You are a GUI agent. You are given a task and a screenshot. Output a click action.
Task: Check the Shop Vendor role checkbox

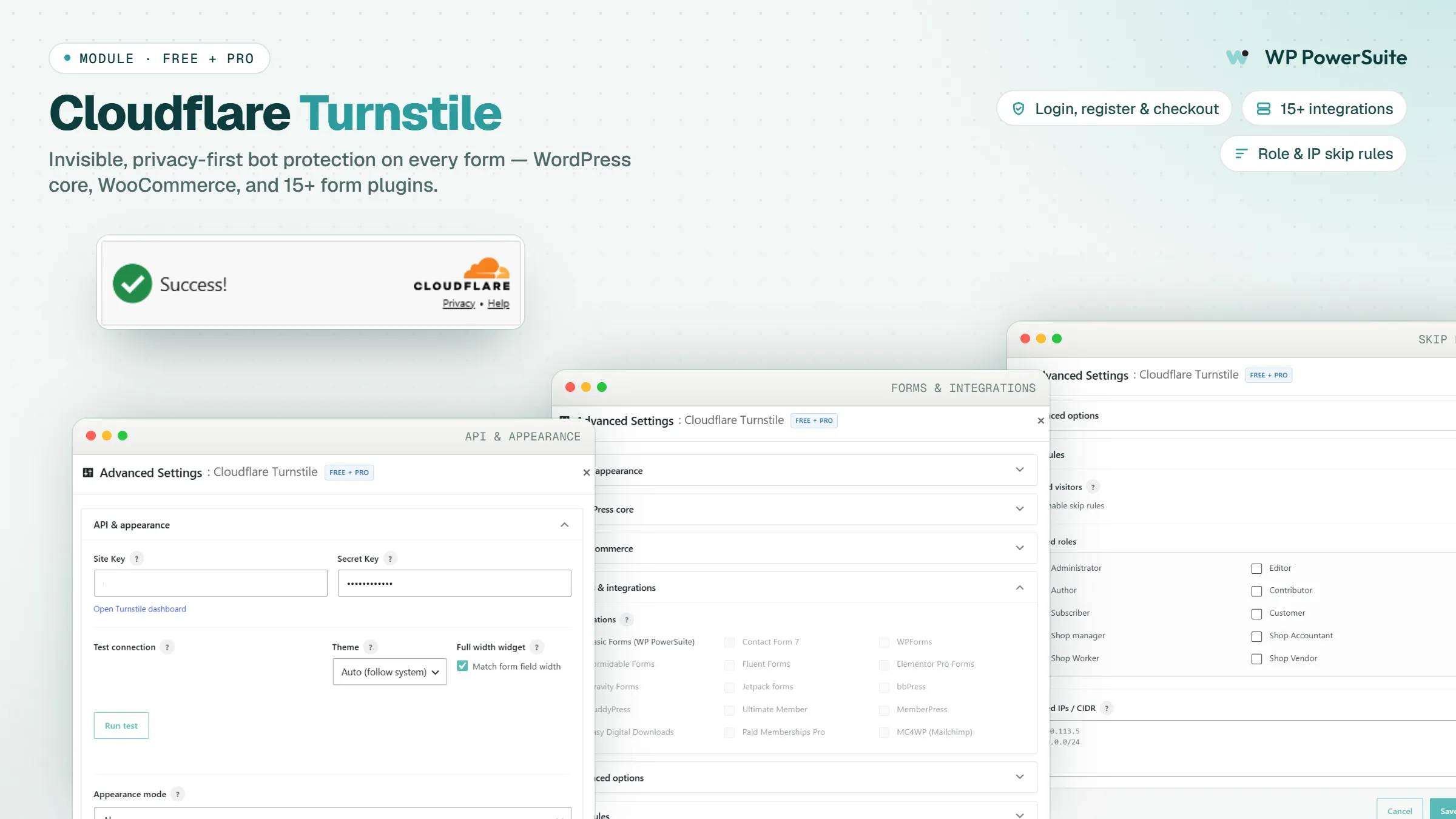click(1256, 659)
